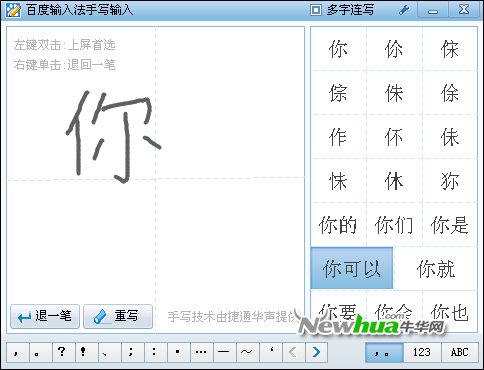The height and width of the screenshot is (370, 484).
Task: Choose candidate character 你
Action: tap(338, 49)
